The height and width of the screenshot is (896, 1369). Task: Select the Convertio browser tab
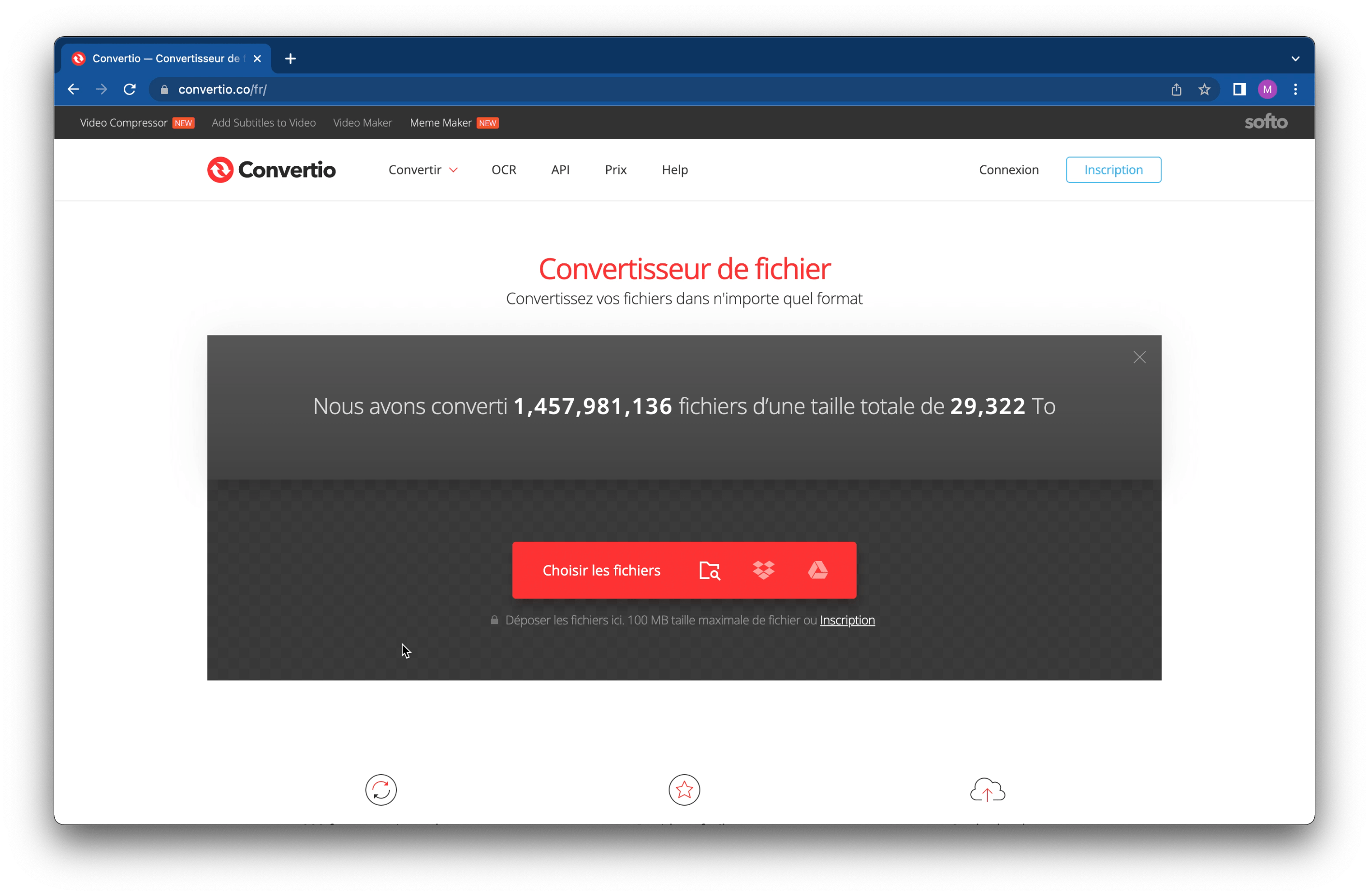tap(166, 58)
